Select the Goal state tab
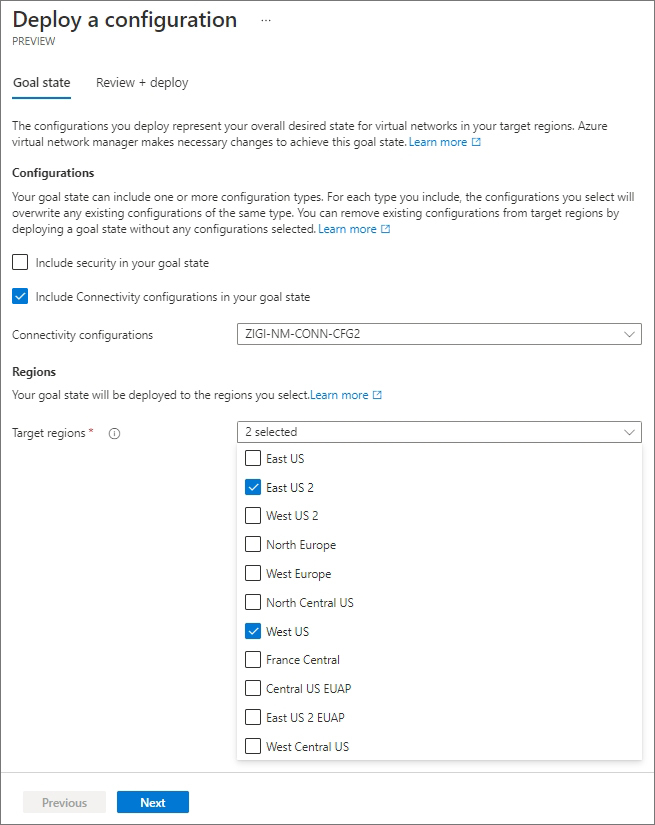Screen dimensions: 655x825 point(42,83)
